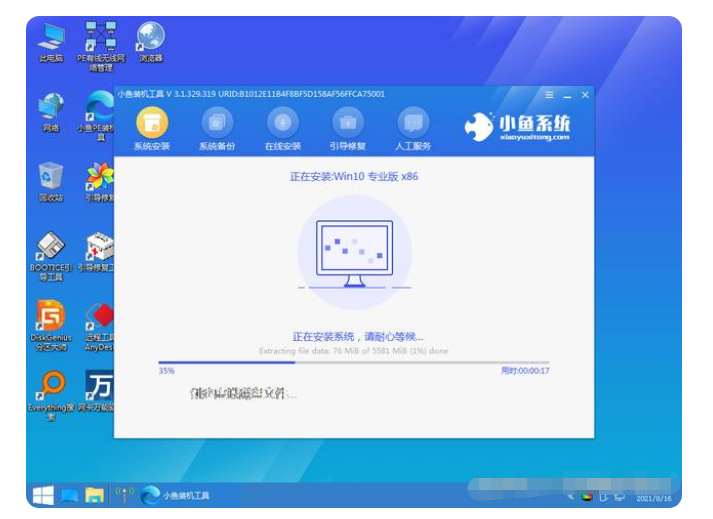Activate the 小鱼装机工具 taskbar button

click(175, 495)
